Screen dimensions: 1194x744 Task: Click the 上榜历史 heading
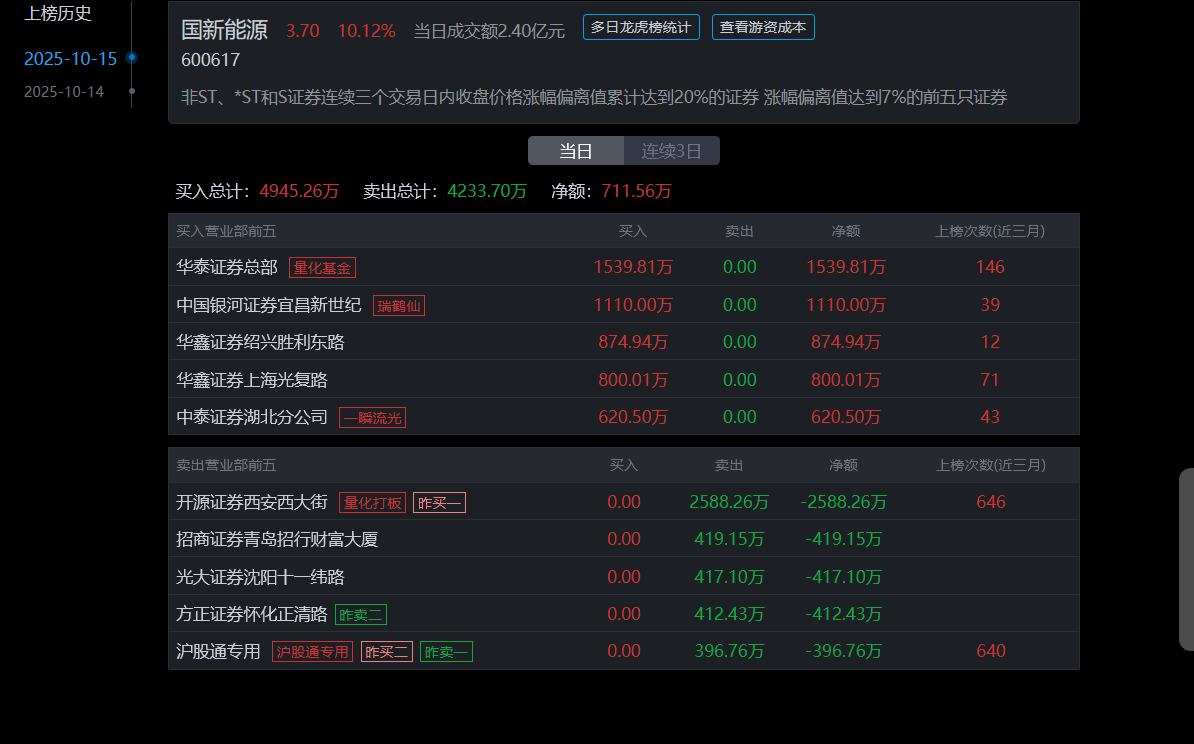58,14
